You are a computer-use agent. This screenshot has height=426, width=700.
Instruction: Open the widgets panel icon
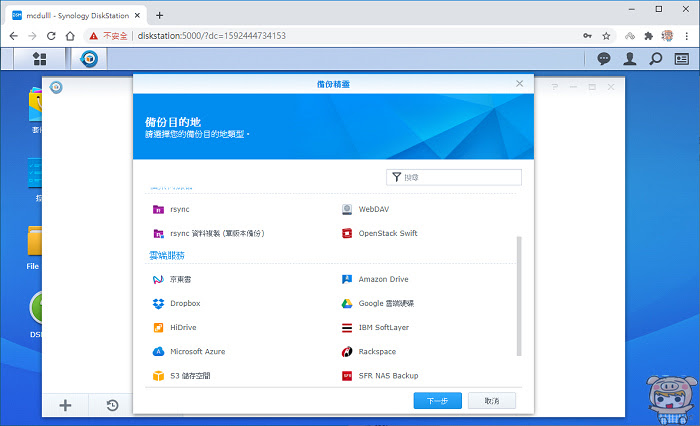point(682,58)
